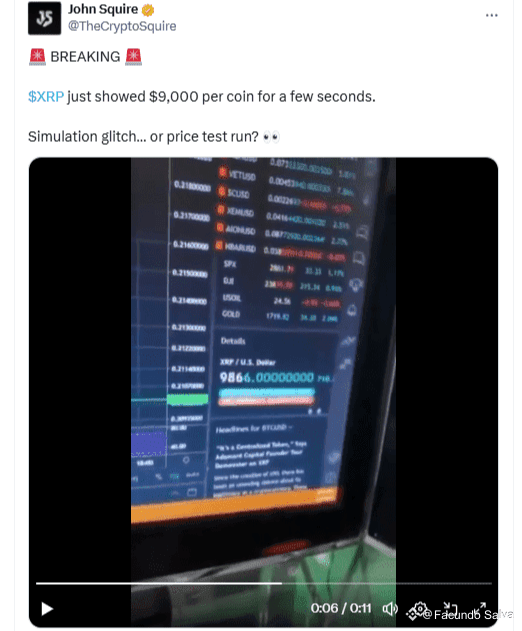This screenshot has width=522, height=631.
Task: Click the right red siren emoji
Action: tap(133, 57)
